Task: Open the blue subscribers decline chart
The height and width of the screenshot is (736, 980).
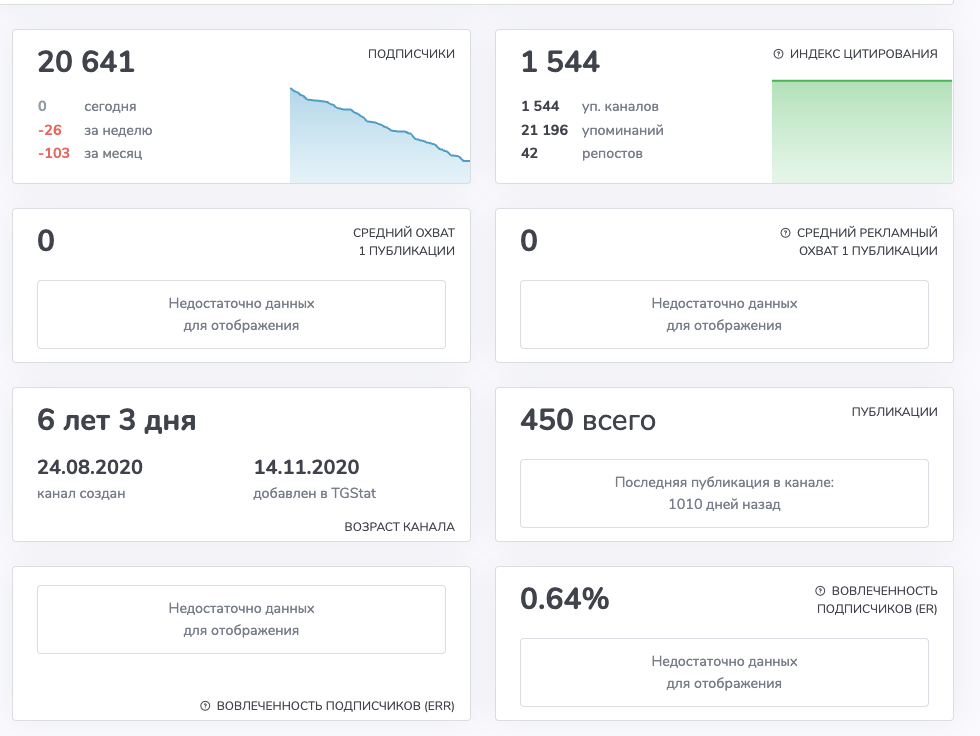Action: click(380, 135)
